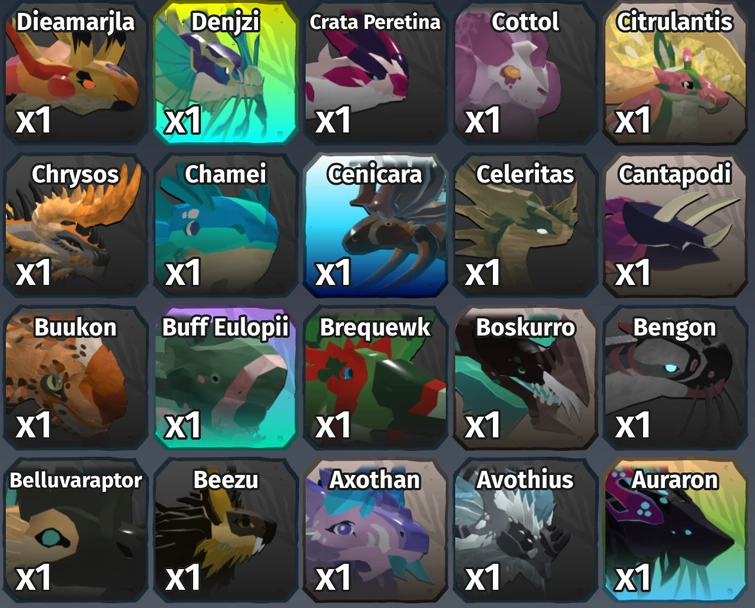This screenshot has width=755, height=608.
Task: Click the blue Cenicara creature card
Action: pyautogui.click(x=375, y=225)
